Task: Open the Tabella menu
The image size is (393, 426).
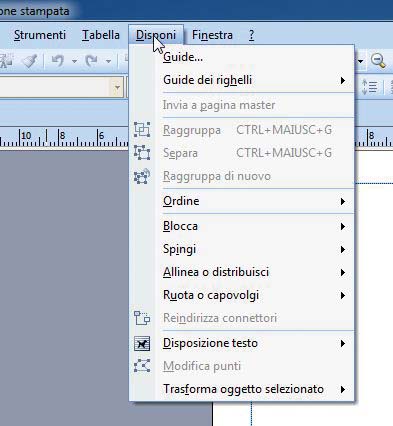Action: click(x=101, y=35)
